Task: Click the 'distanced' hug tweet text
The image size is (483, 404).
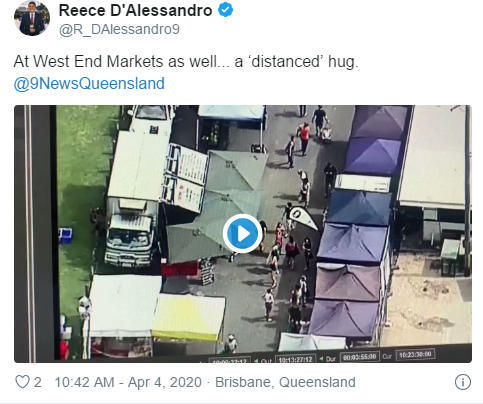Action: (186, 62)
